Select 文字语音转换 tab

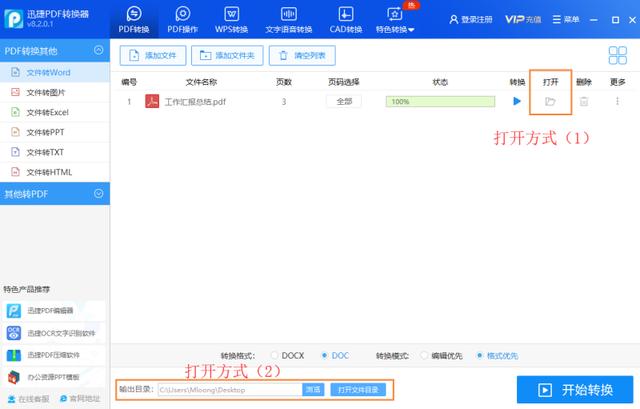click(x=289, y=19)
